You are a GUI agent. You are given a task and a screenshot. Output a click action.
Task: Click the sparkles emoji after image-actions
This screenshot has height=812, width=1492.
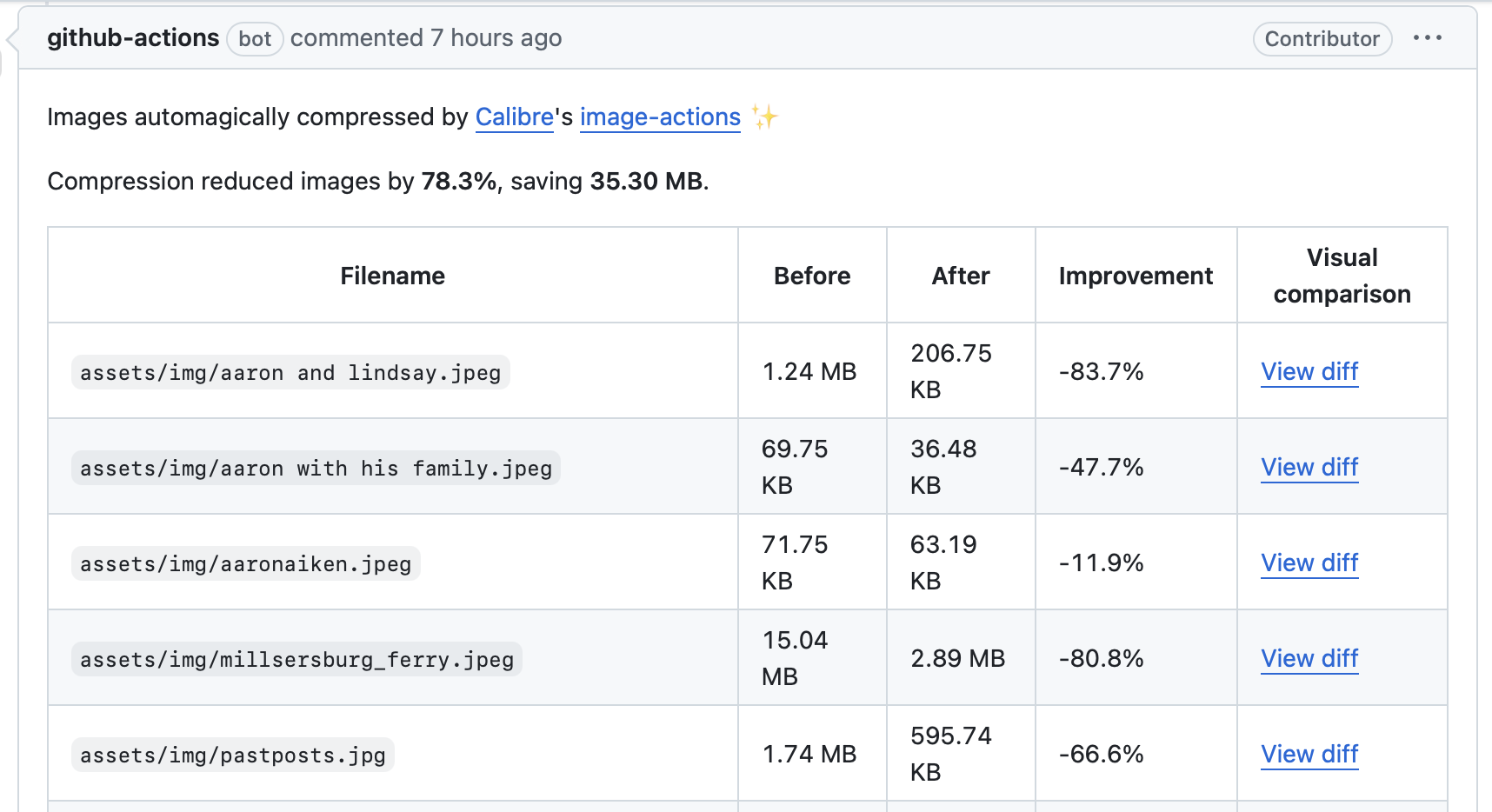click(x=764, y=117)
